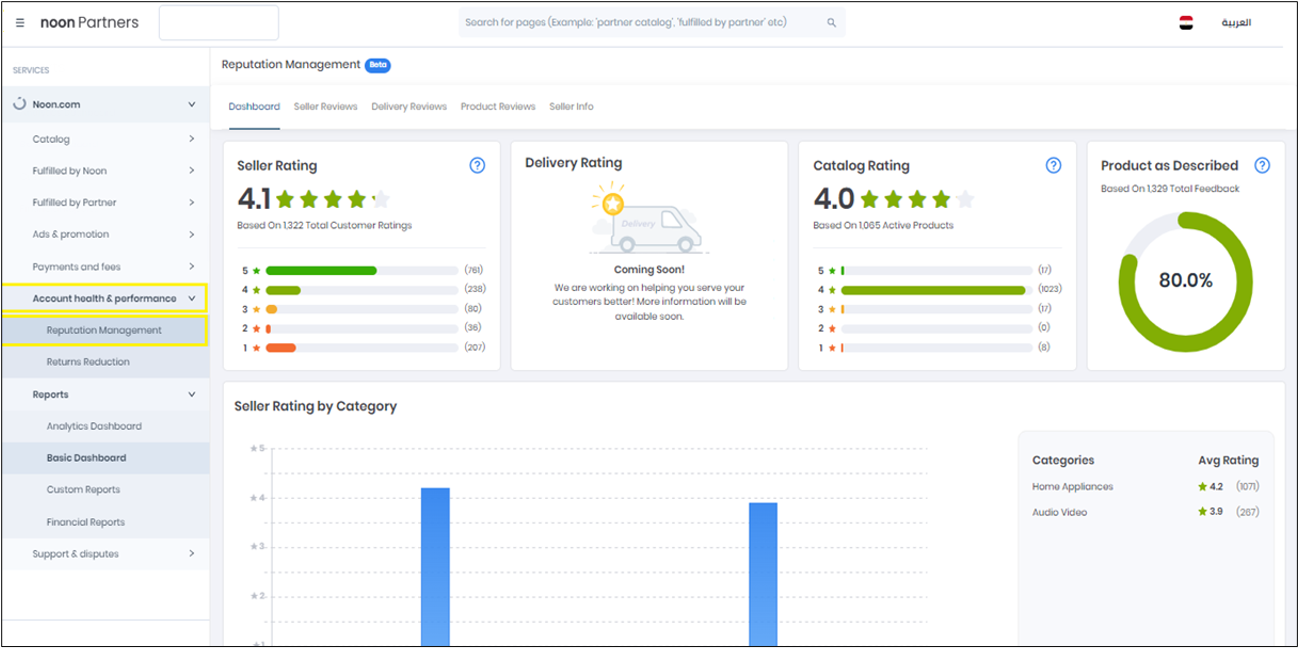
Task: Expand the Ads & promotion menu
Action: pos(70,234)
